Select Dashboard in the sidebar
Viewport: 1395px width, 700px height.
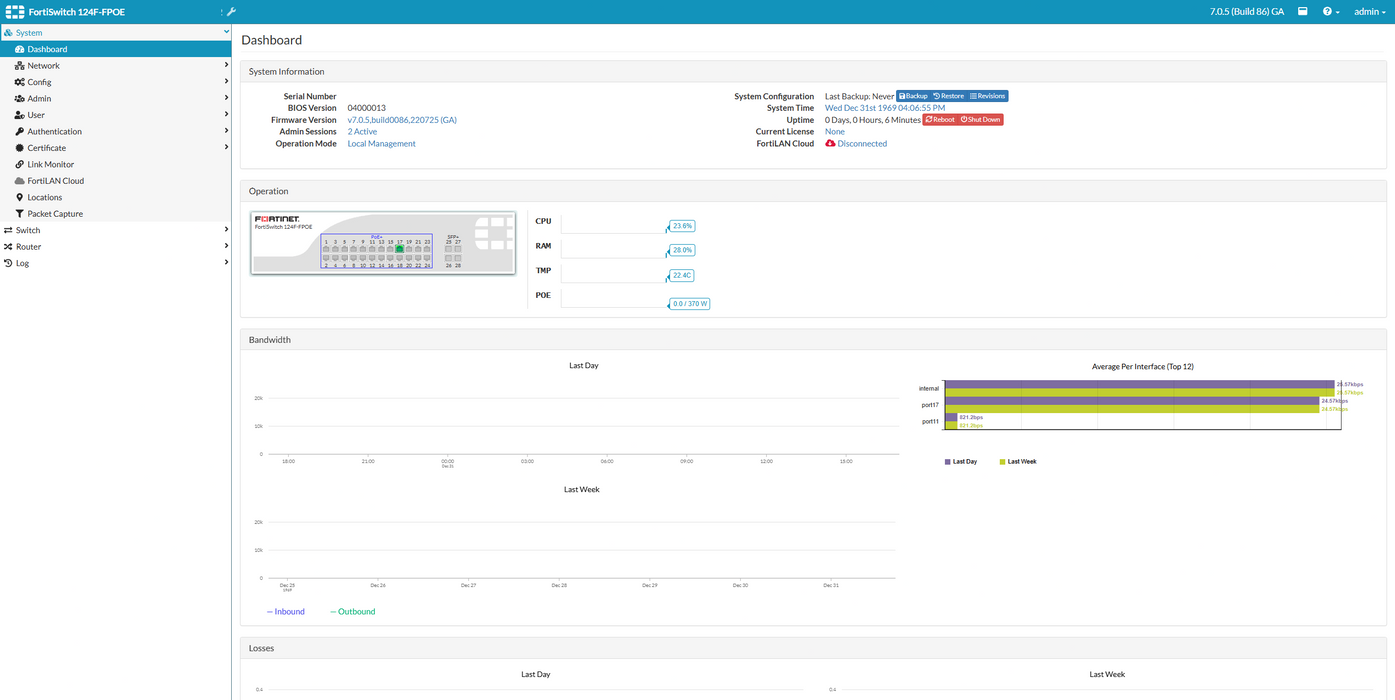point(115,49)
